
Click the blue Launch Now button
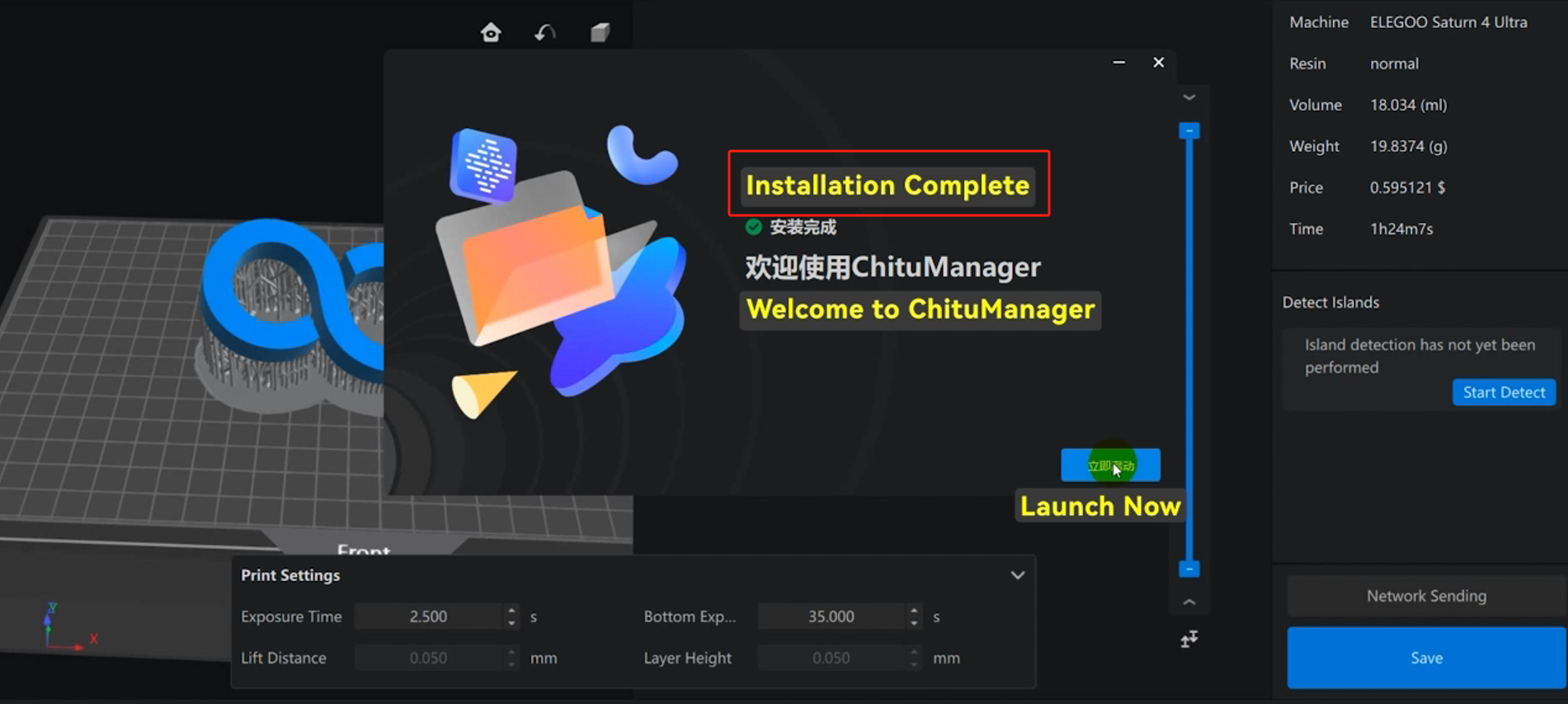1110,465
